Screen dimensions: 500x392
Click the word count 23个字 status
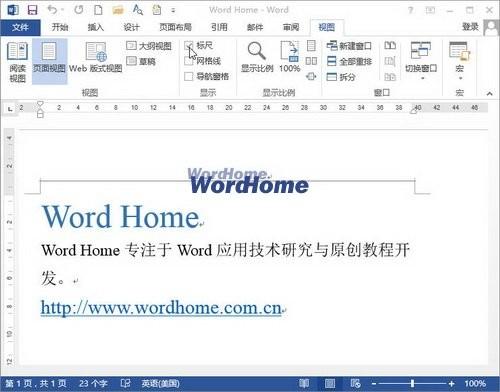(93, 383)
